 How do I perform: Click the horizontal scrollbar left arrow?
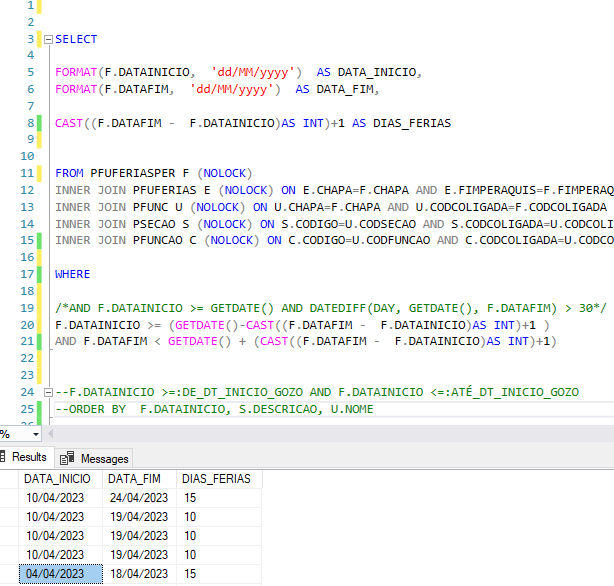[x=51, y=434]
